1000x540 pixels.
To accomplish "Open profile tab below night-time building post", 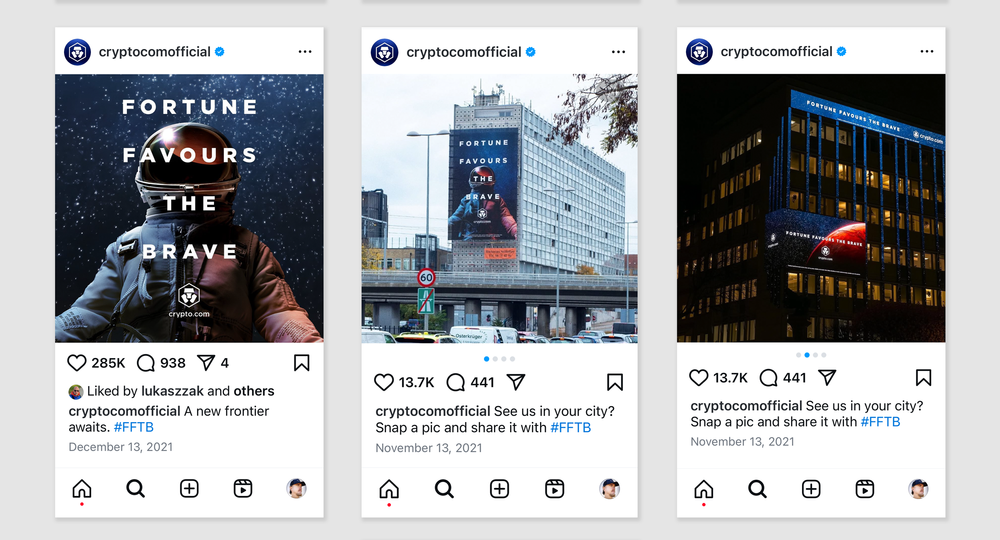I will click(x=918, y=489).
